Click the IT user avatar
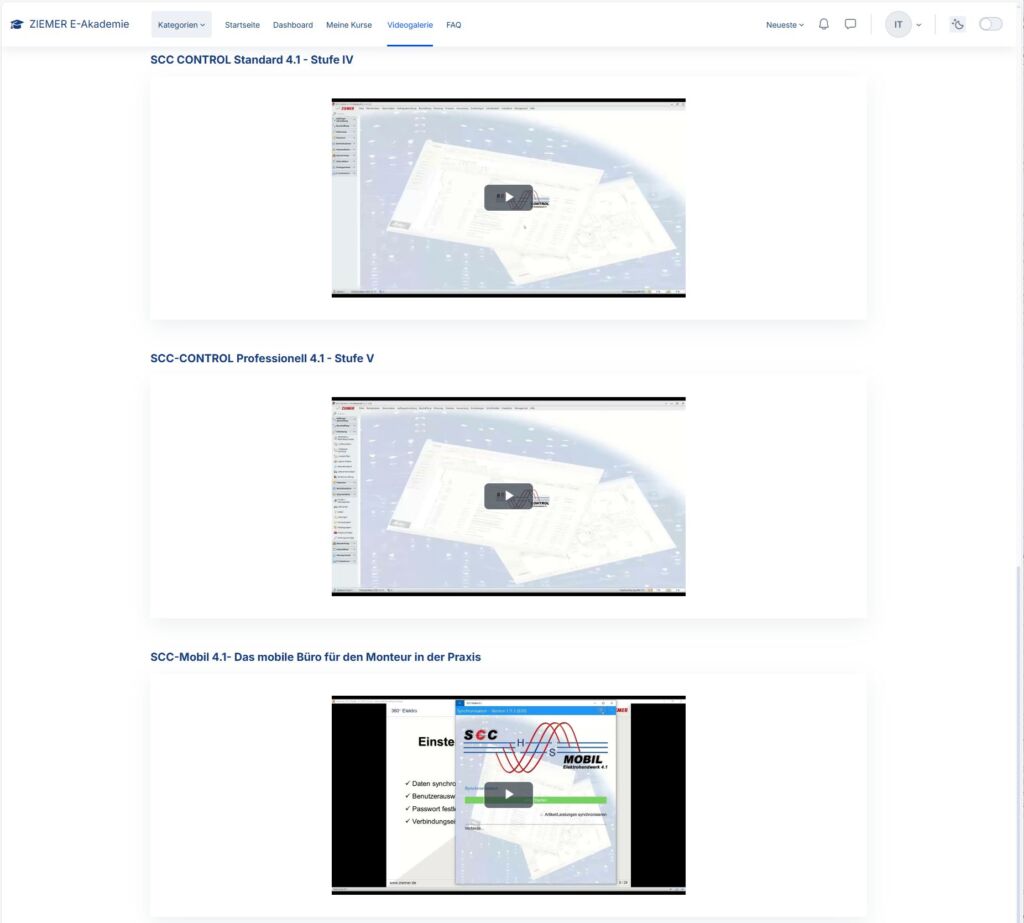This screenshot has height=923, width=1024. [x=898, y=25]
